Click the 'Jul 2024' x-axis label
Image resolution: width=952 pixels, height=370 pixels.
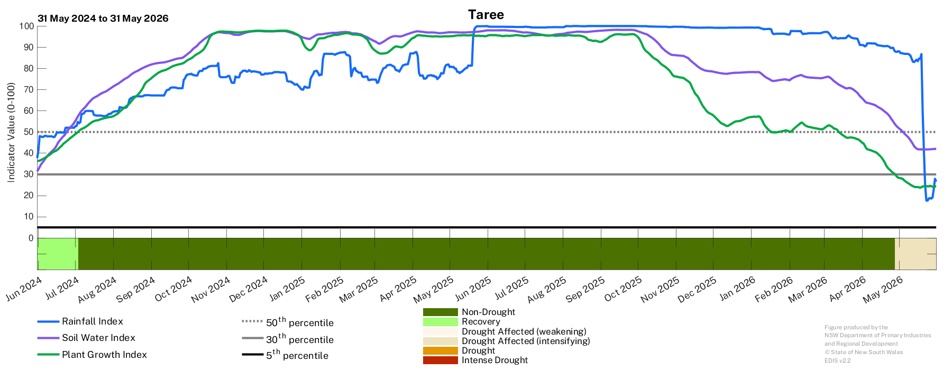[62, 288]
